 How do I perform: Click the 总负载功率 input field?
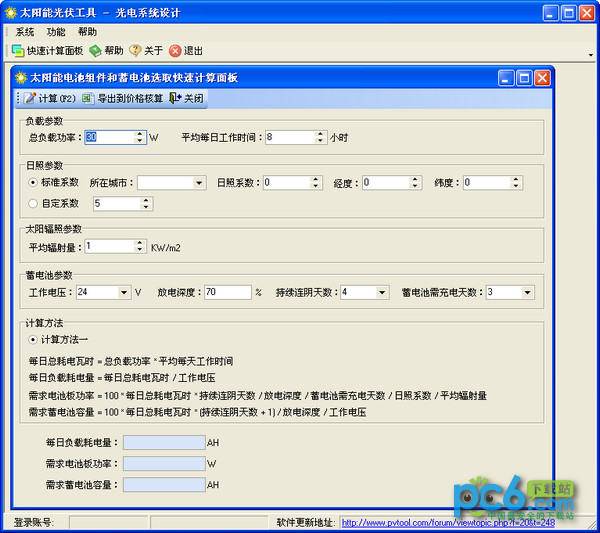click(x=107, y=137)
